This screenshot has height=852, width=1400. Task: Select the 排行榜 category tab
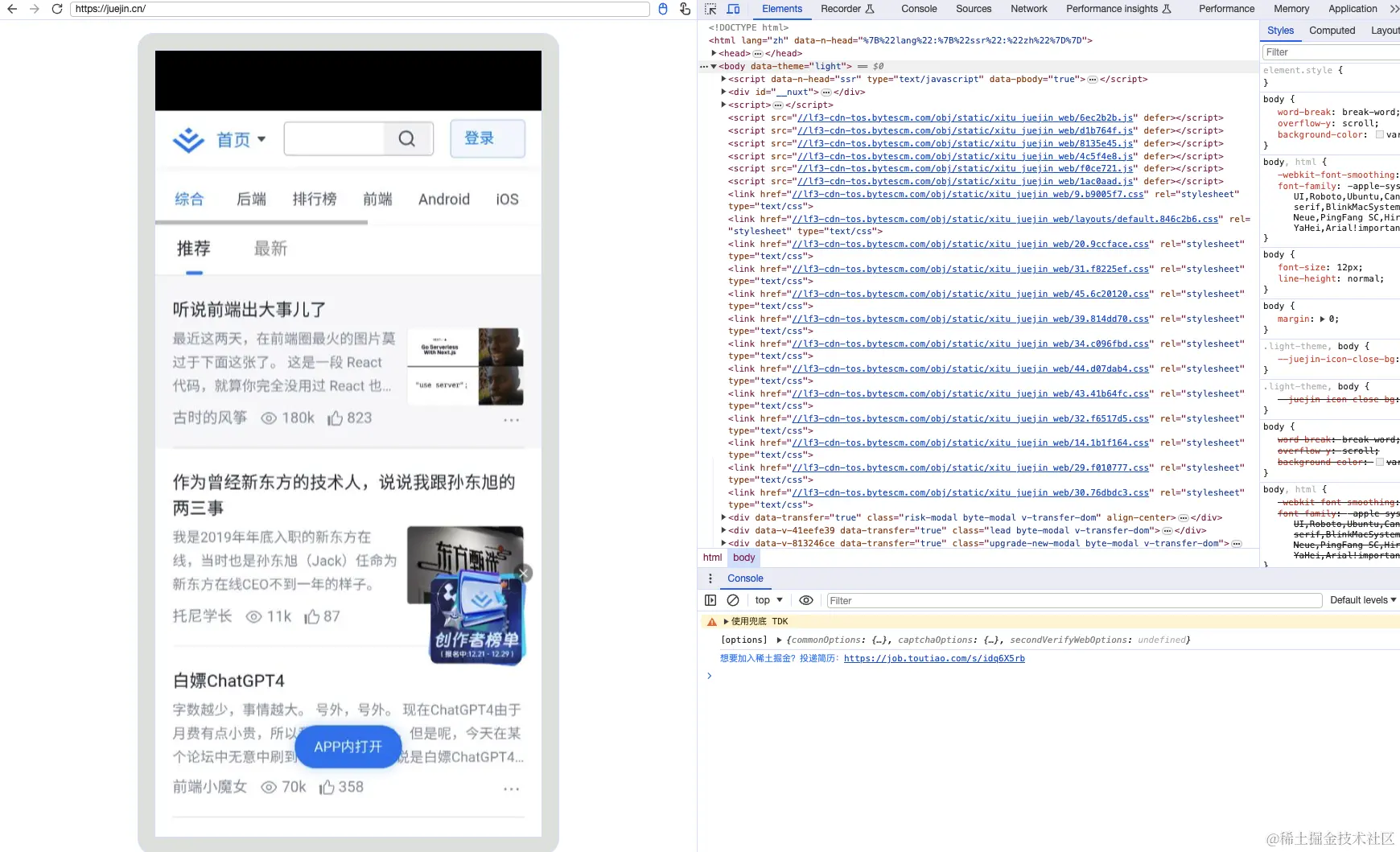(315, 199)
